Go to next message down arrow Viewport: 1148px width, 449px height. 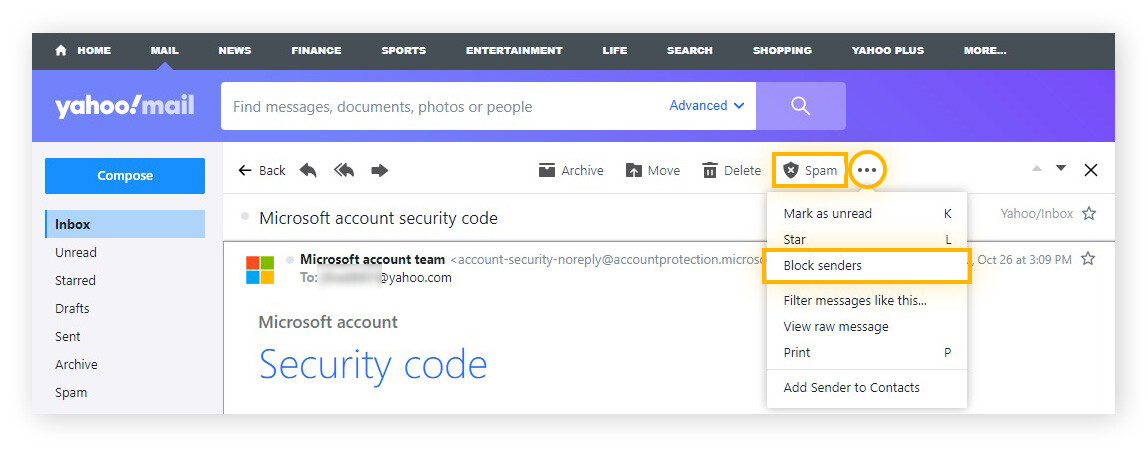coord(1061,168)
